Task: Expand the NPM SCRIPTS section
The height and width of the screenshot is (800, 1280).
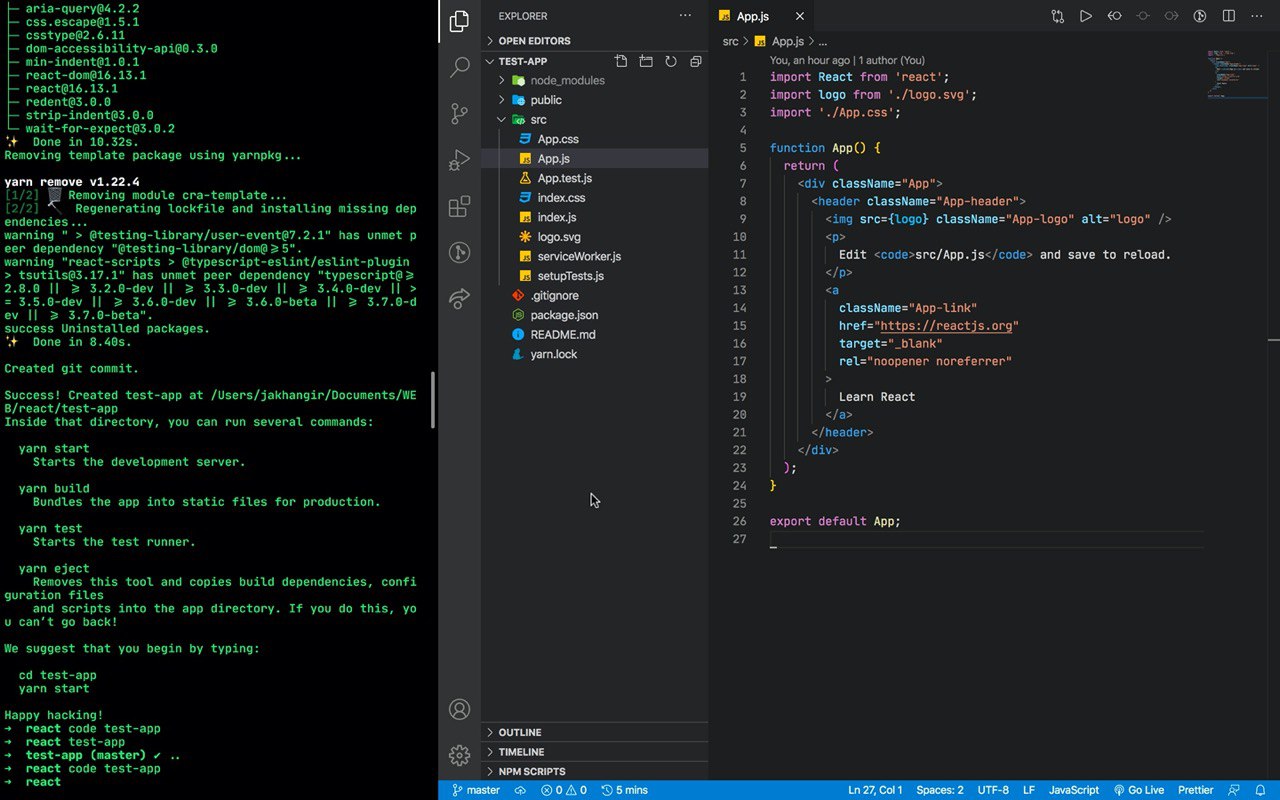Action: [x=531, y=771]
